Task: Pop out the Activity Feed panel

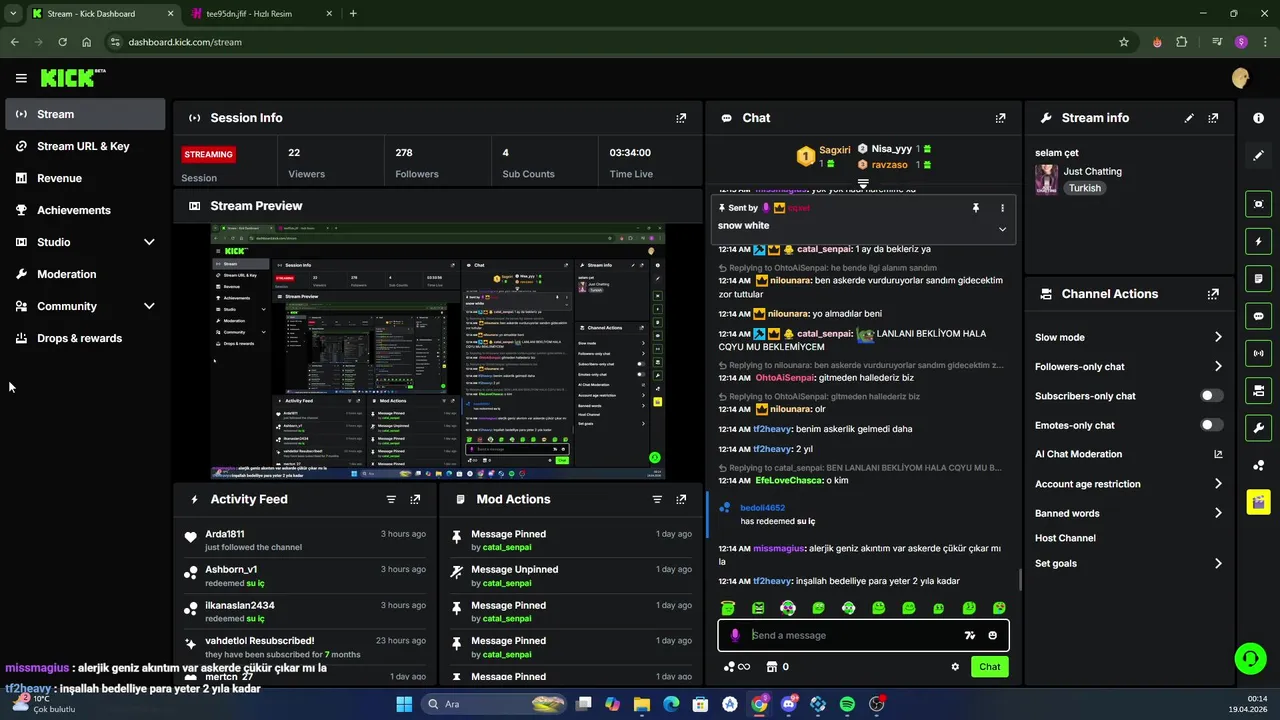Action: point(415,499)
